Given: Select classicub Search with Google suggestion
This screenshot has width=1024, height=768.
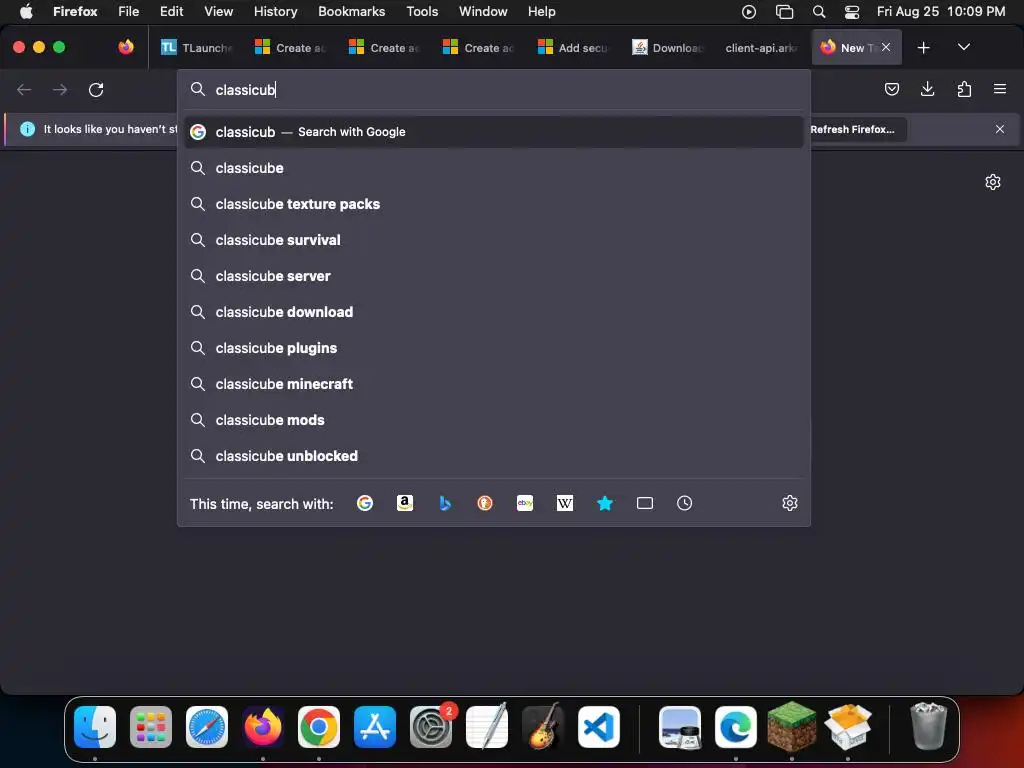Looking at the screenshot, I should pyautogui.click(x=494, y=132).
